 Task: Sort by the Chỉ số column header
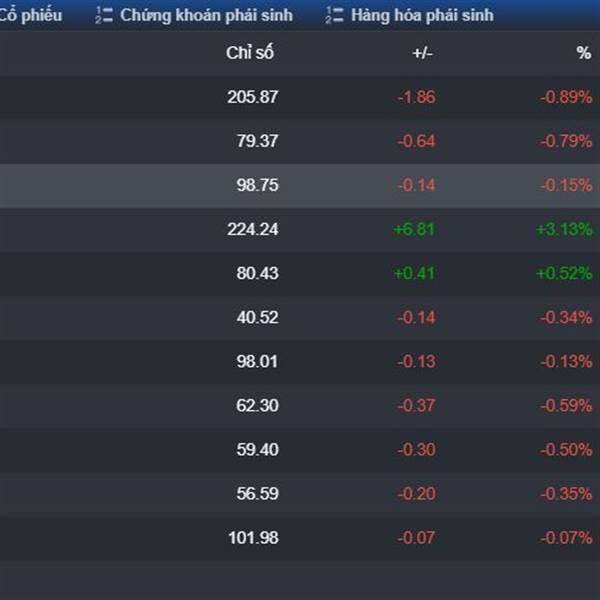(250, 53)
